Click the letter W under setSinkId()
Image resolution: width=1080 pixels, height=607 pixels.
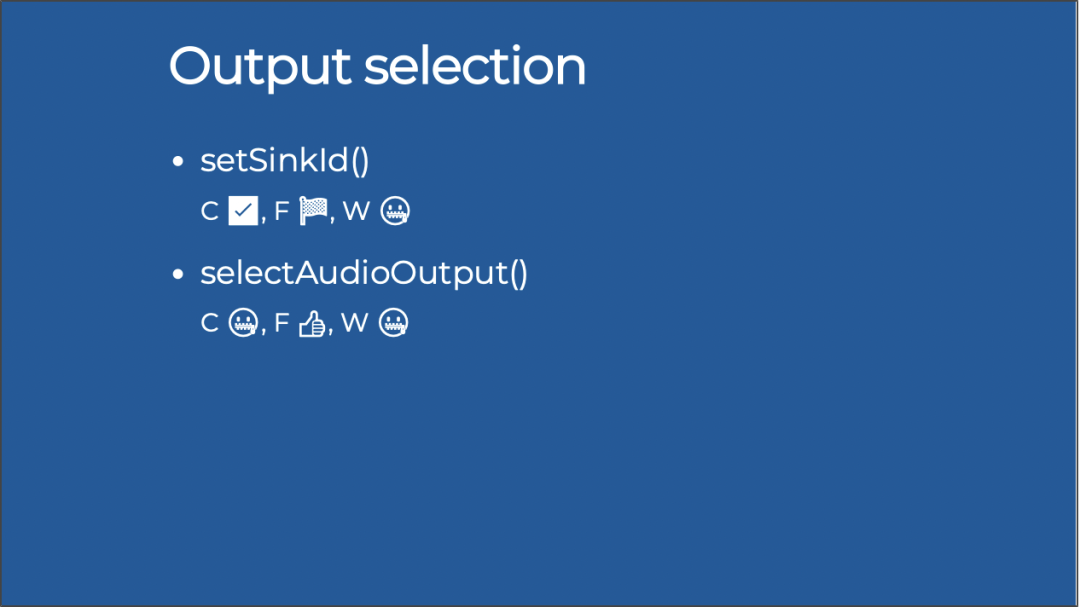356,212
